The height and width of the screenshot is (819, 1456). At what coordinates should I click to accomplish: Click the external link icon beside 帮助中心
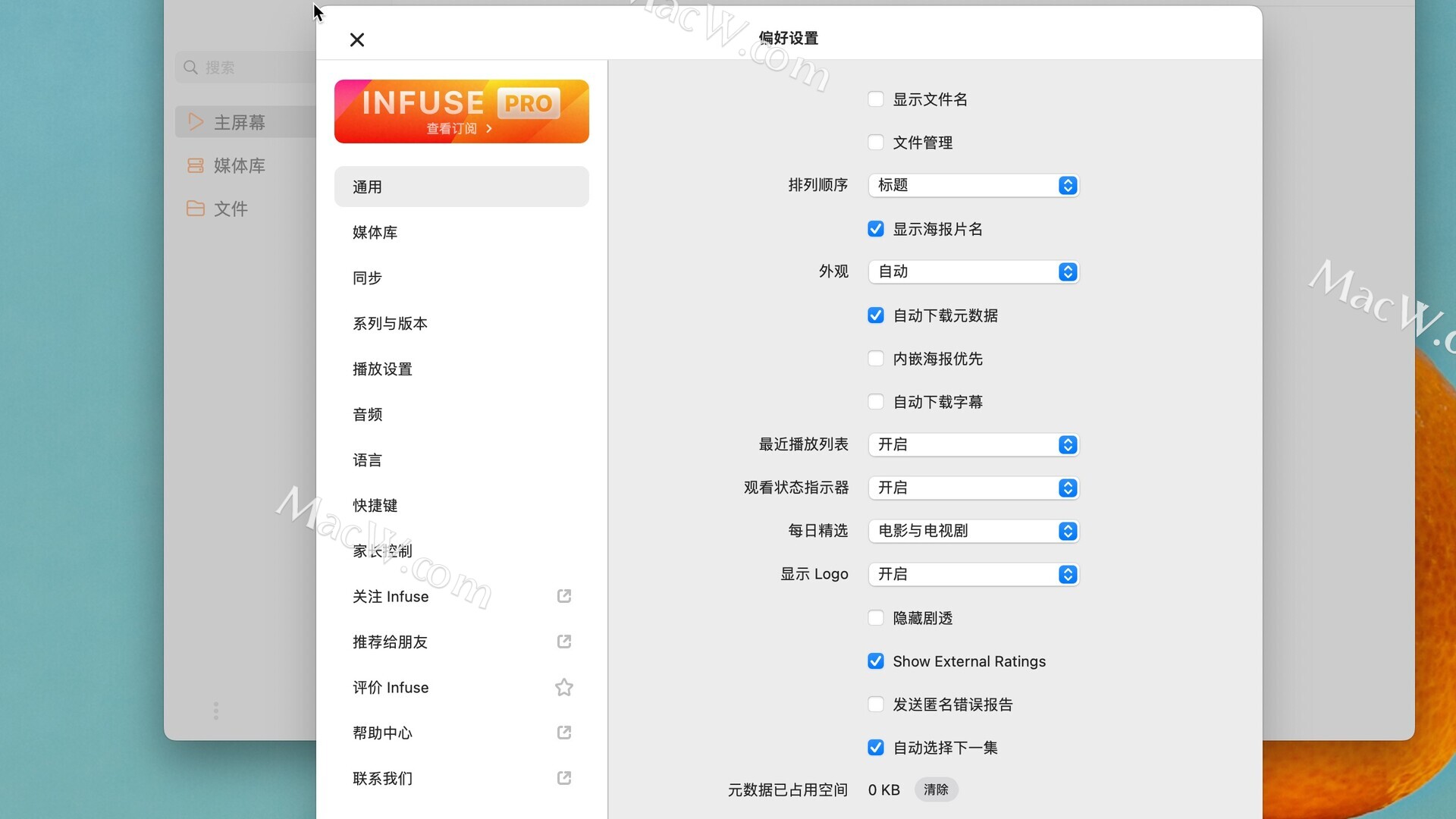564,733
